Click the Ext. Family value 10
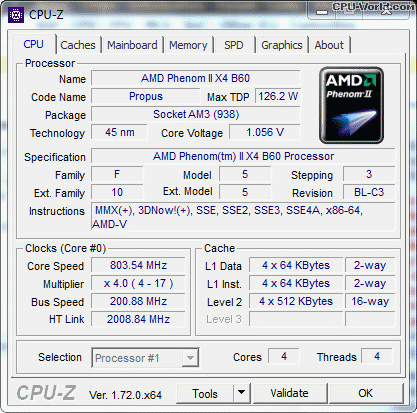The height and width of the screenshot is (413, 417). [117, 192]
